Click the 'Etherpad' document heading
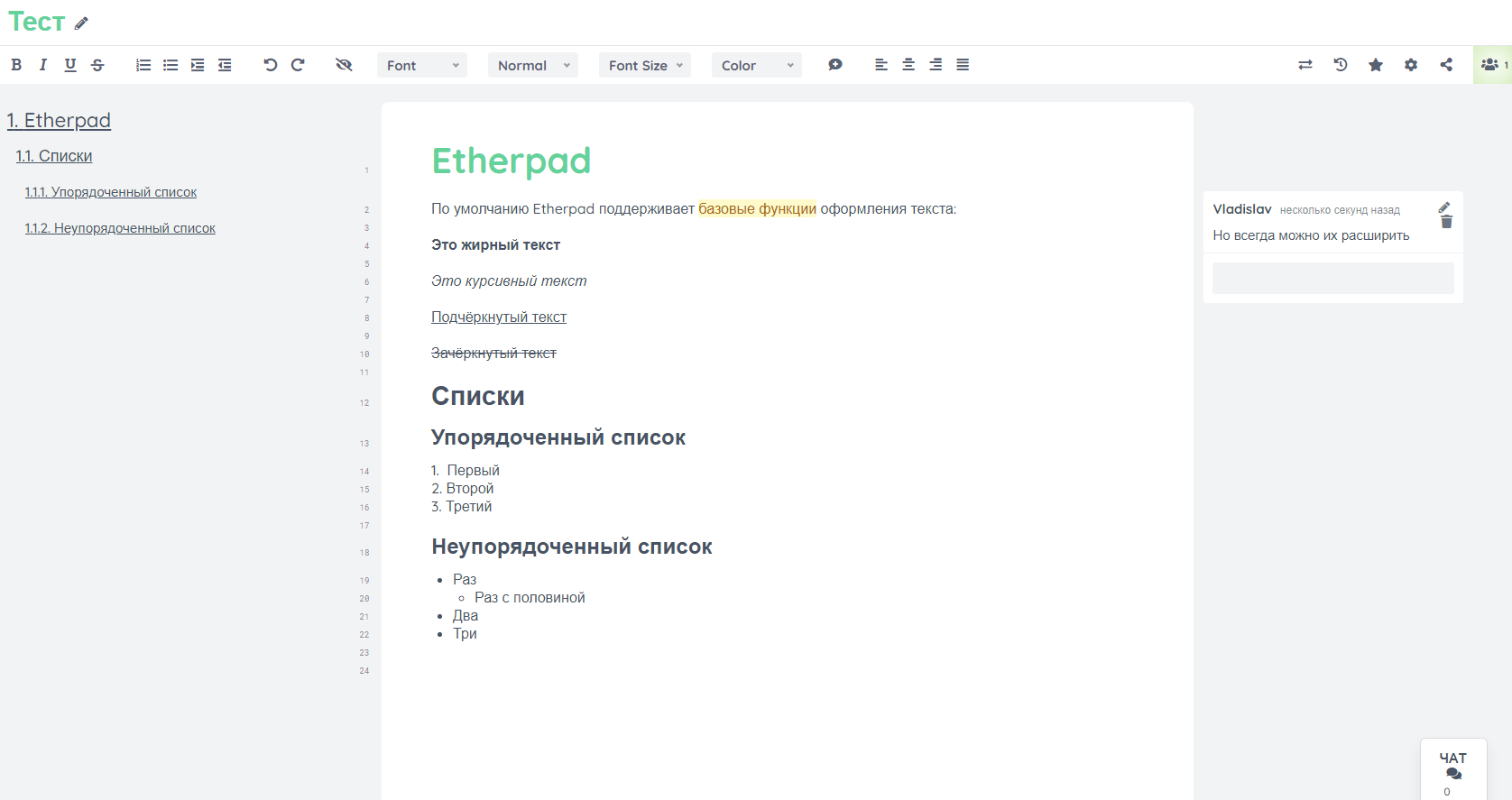The height and width of the screenshot is (800, 1512). [x=512, y=161]
